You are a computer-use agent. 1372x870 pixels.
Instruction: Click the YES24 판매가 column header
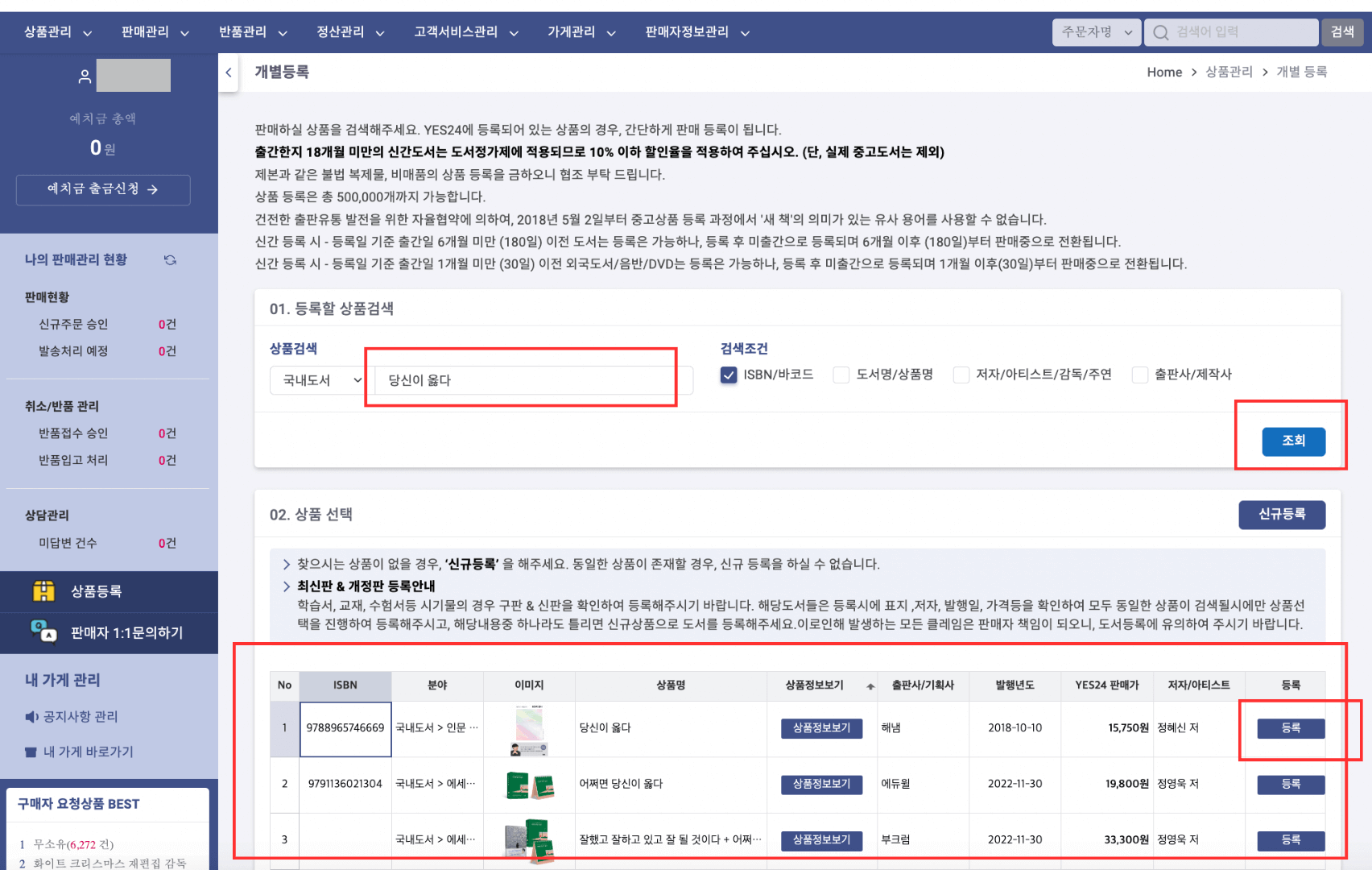coord(1107,686)
